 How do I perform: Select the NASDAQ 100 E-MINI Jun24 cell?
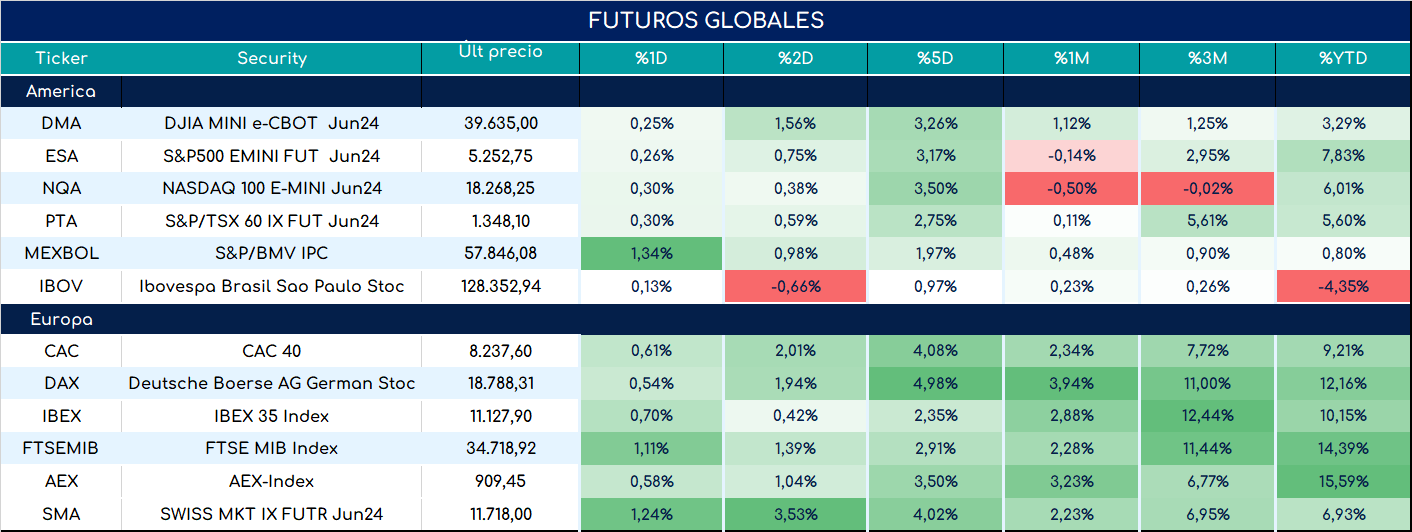[271, 188]
